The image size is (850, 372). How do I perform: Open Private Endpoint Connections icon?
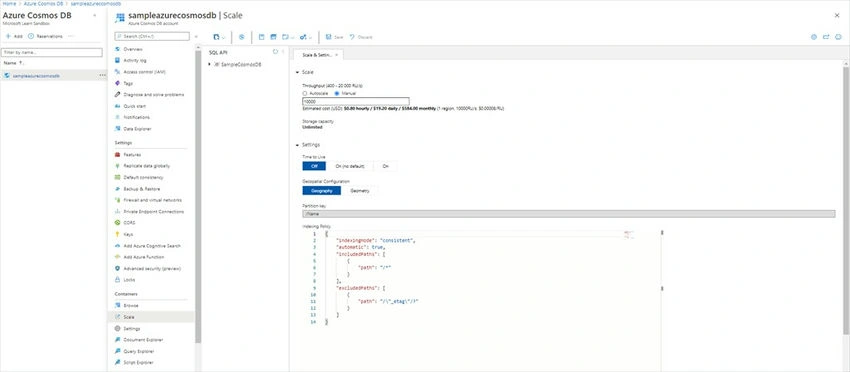coord(118,211)
